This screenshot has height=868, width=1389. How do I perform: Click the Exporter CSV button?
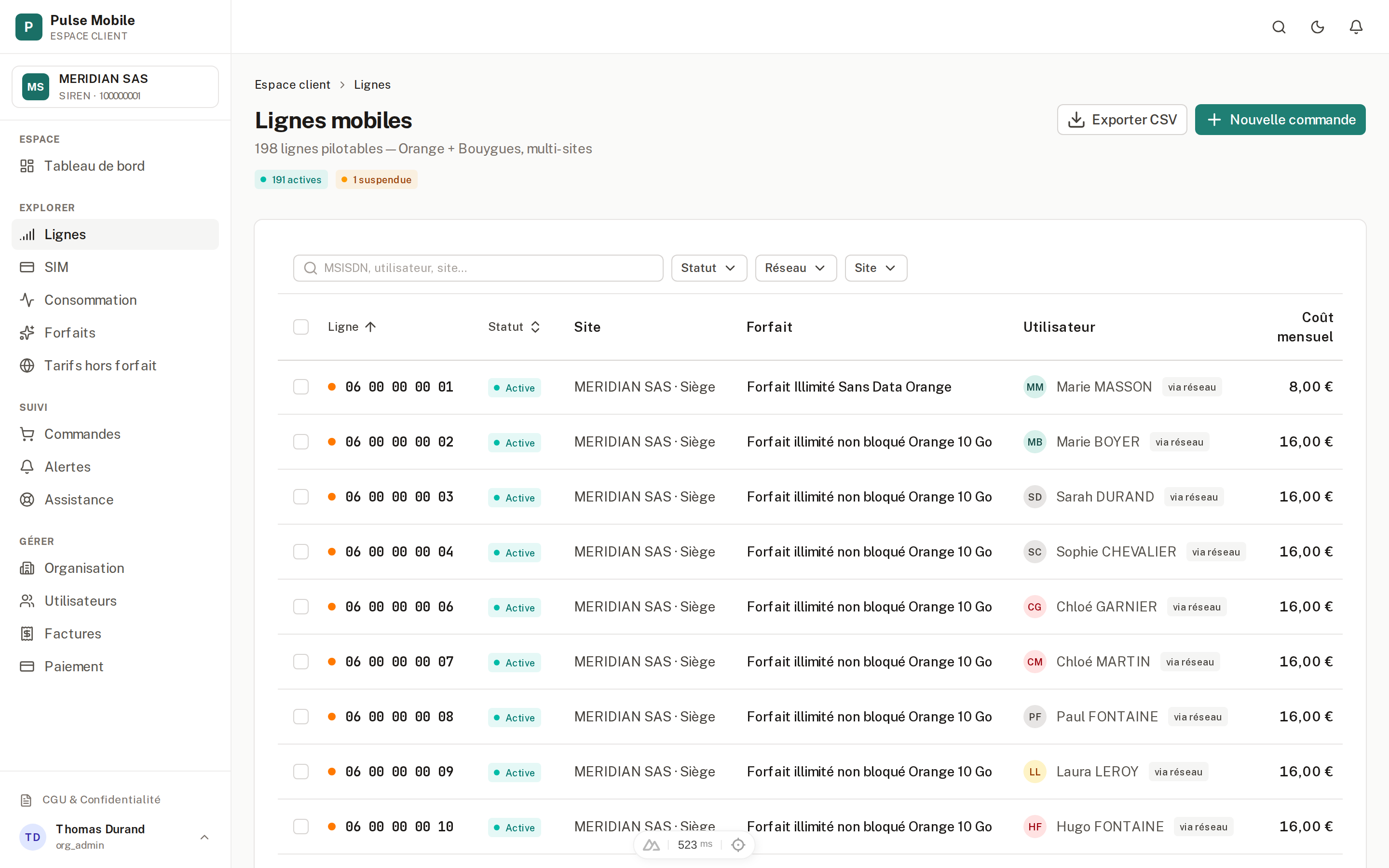tap(1121, 120)
